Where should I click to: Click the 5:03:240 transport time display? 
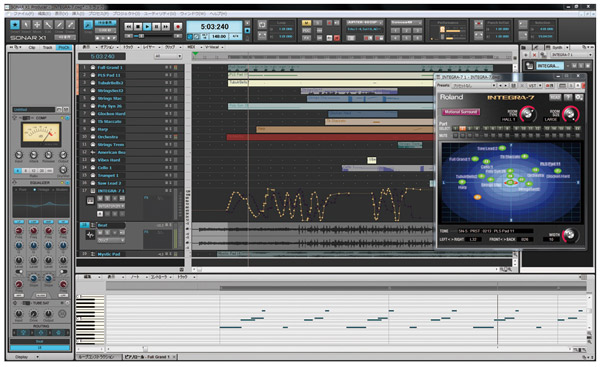214,27
